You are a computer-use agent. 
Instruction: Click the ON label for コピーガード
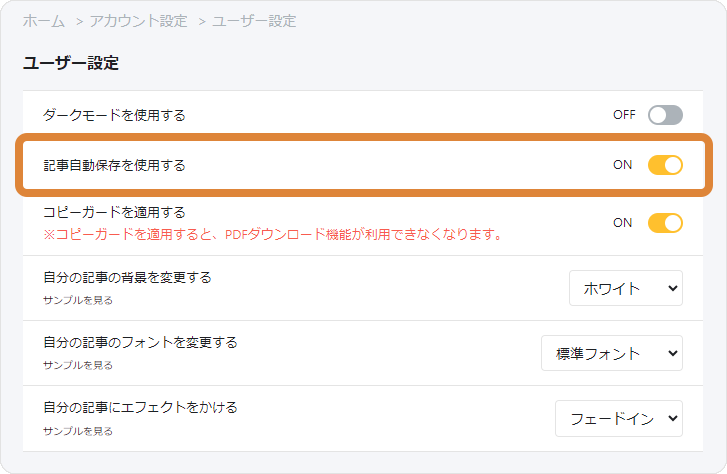click(623, 223)
